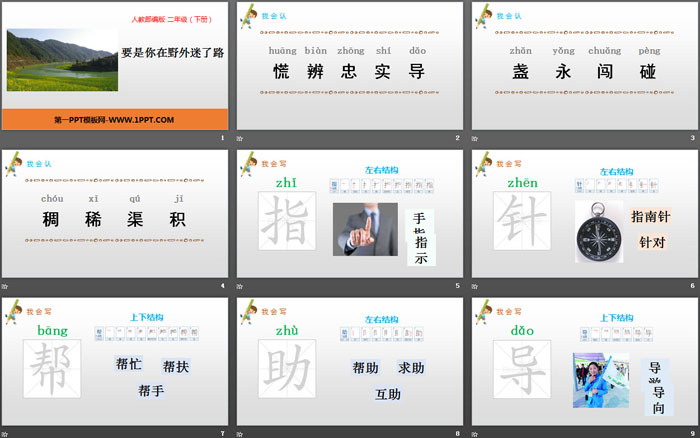700x438 pixels.
Task: Select slide 6 thumbnail showing character 针
Action: (x=585, y=213)
